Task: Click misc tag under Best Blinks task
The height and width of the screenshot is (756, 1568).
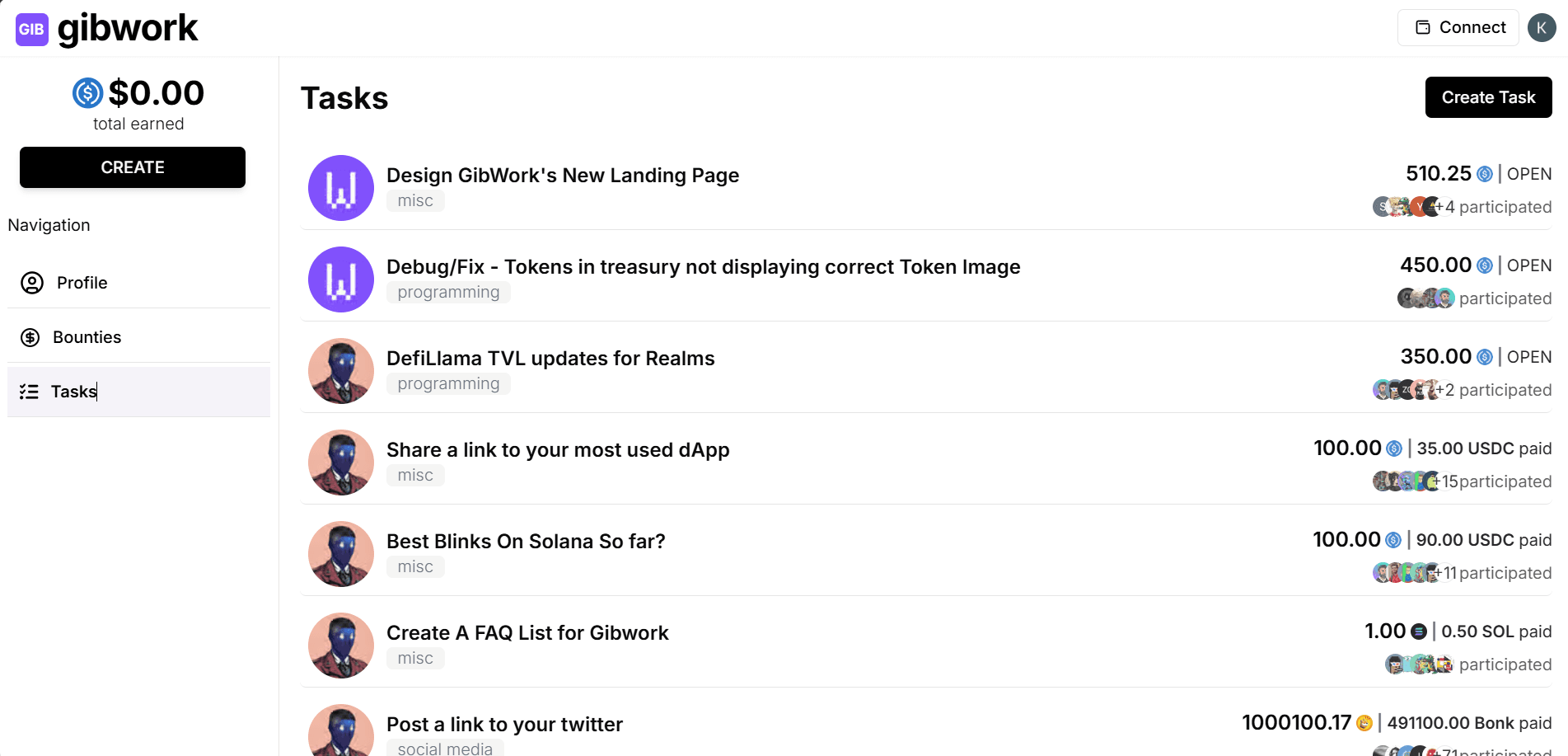Action: [x=415, y=567]
